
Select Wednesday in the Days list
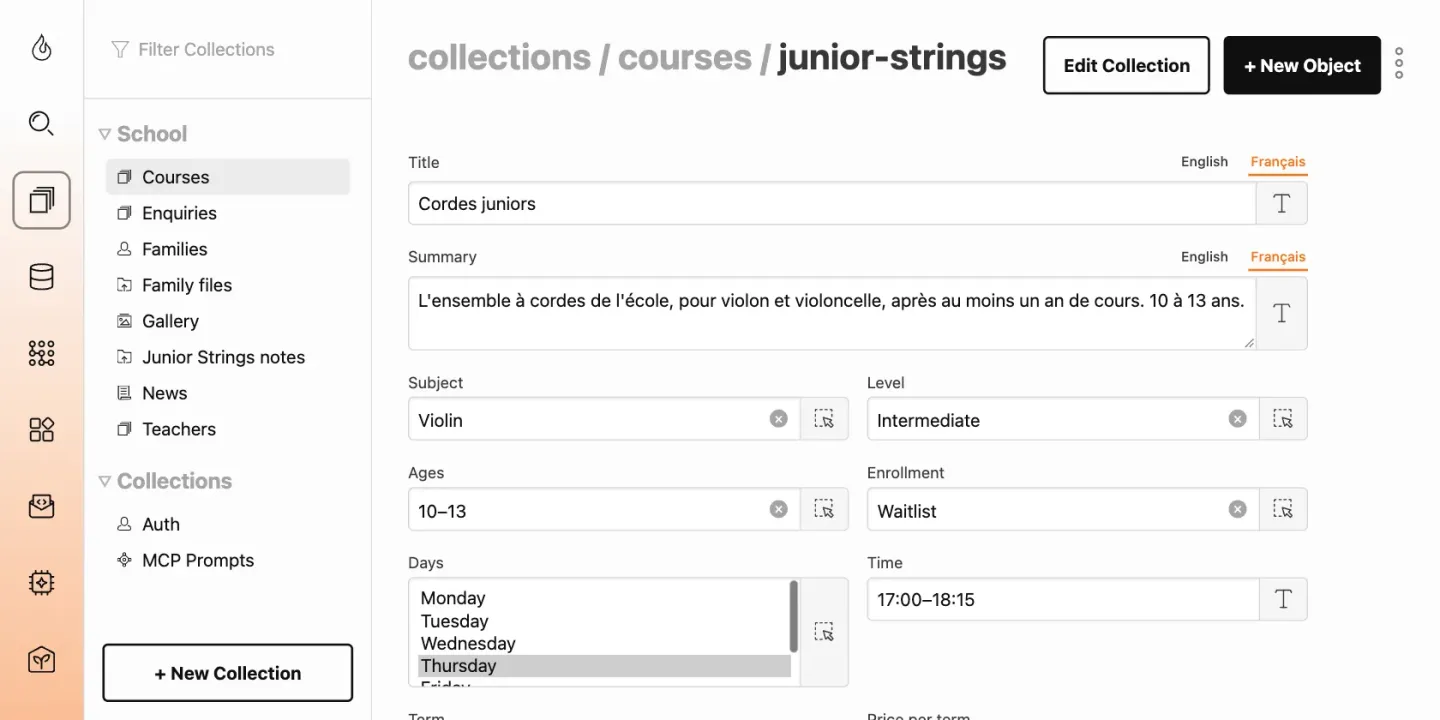pyautogui.click(x=604, y=643)
